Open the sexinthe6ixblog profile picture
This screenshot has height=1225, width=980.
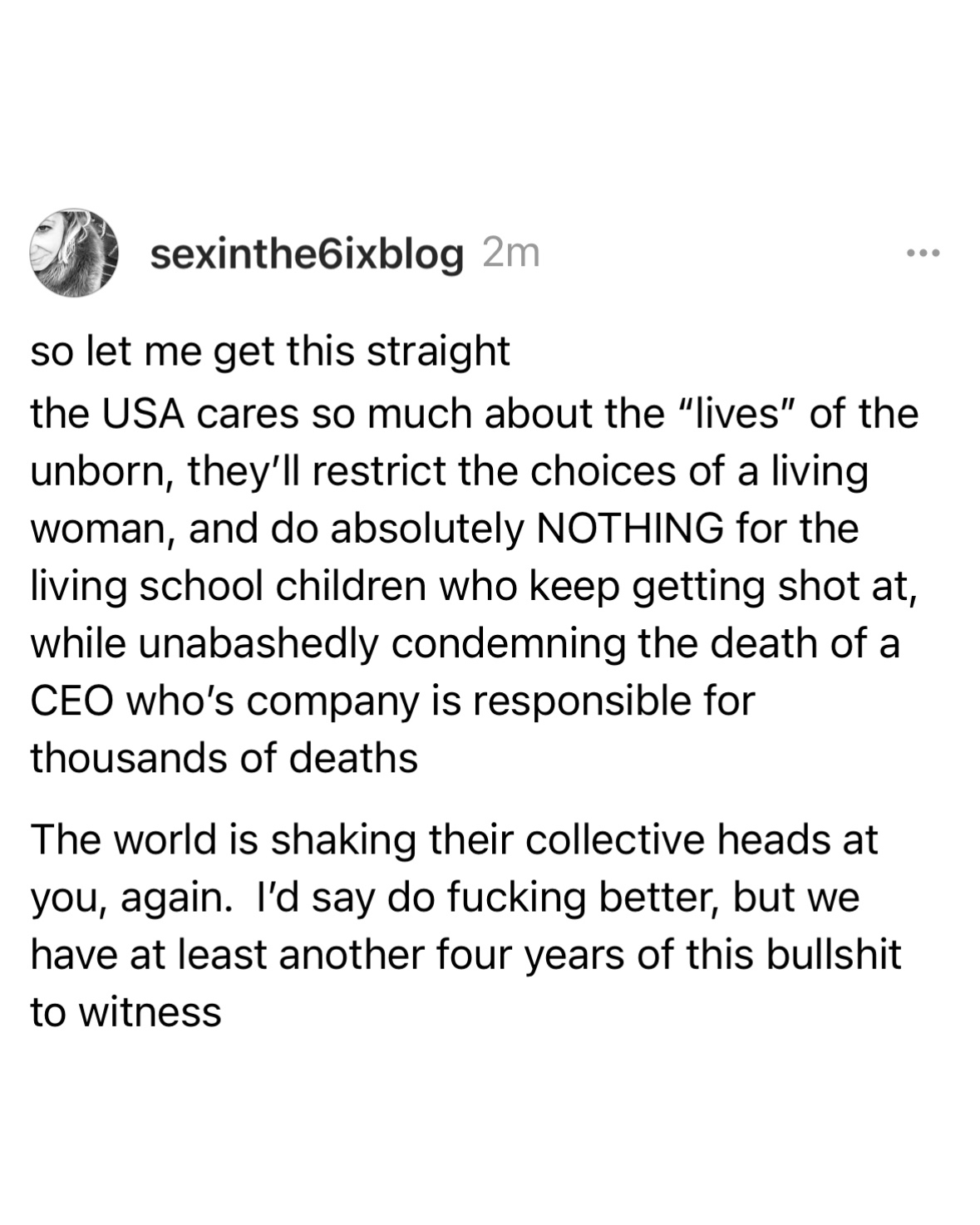(x=73, y=253)
